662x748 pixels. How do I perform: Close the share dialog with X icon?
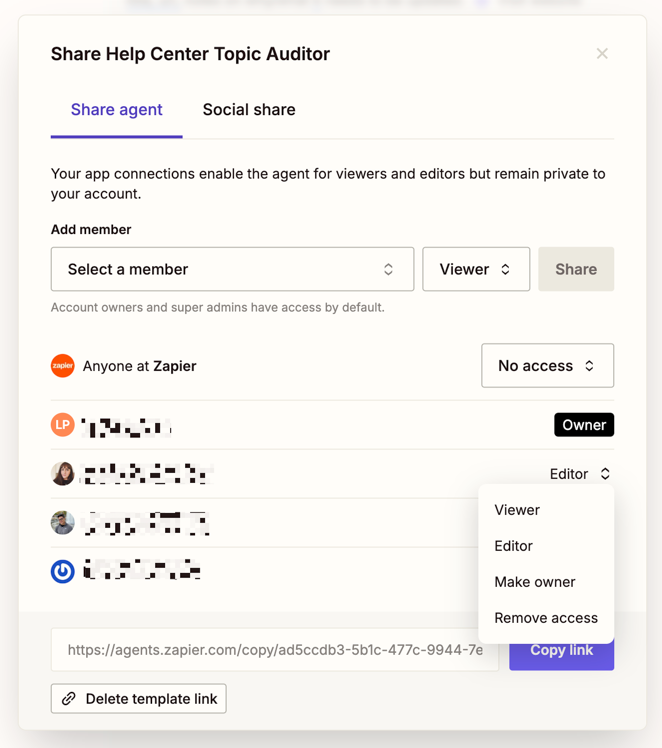coord(602,54)
